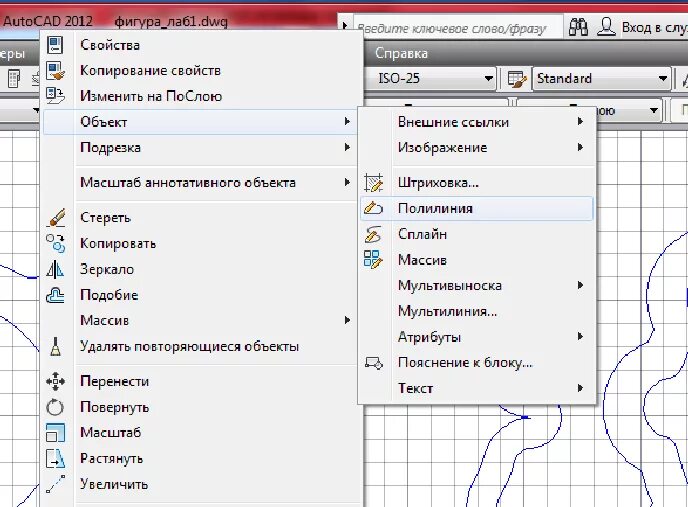Click the arrow button left of search field
Screen dimensions: 688x507
point(345,26)
